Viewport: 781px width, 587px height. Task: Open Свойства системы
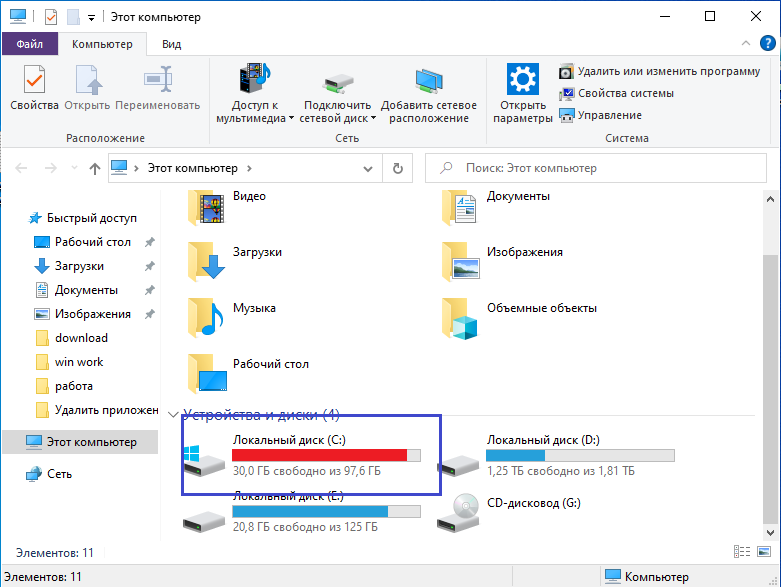coord(617,93)
